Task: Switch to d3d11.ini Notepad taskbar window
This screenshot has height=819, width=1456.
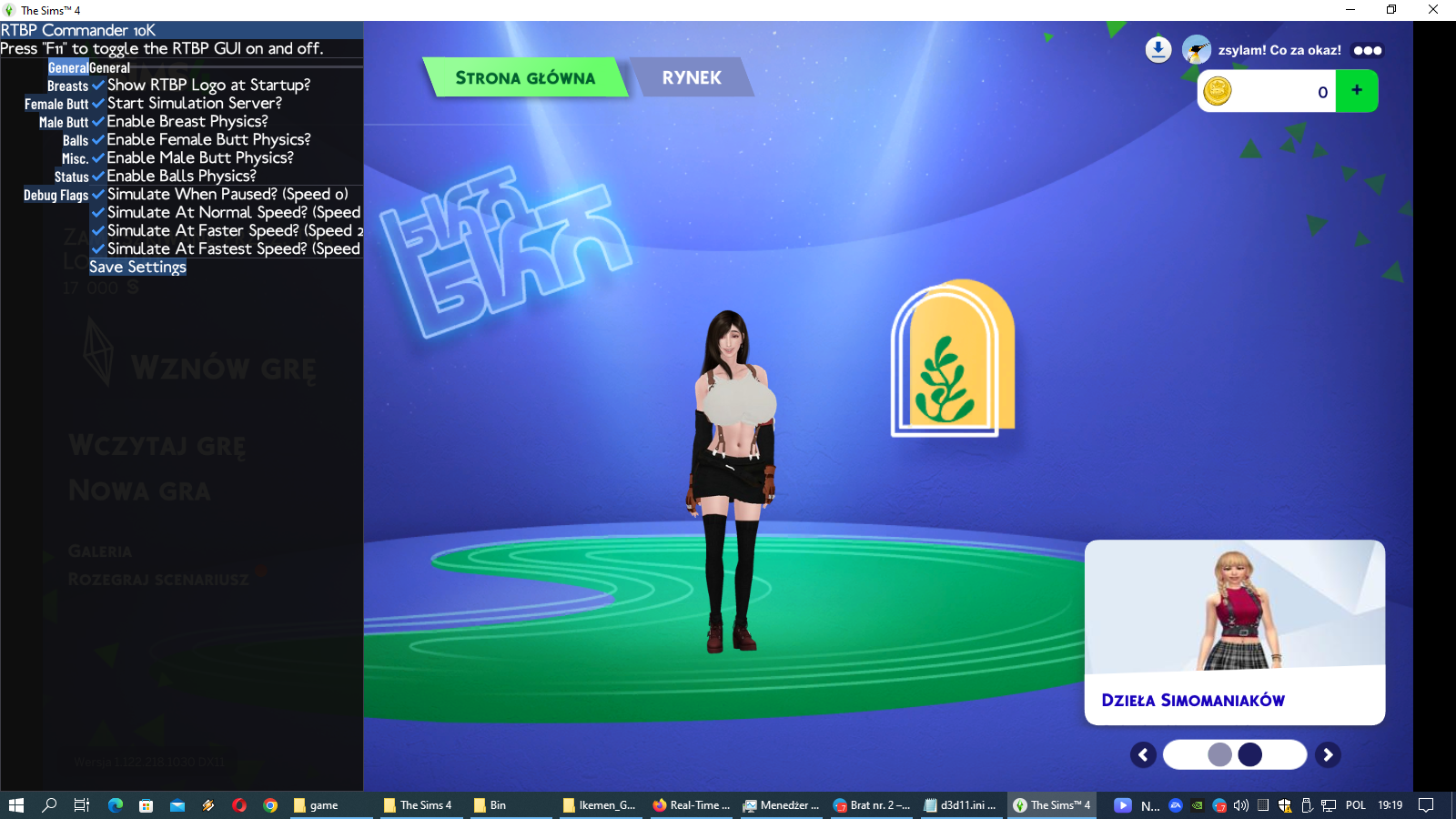Action: (x=960, y=805)
